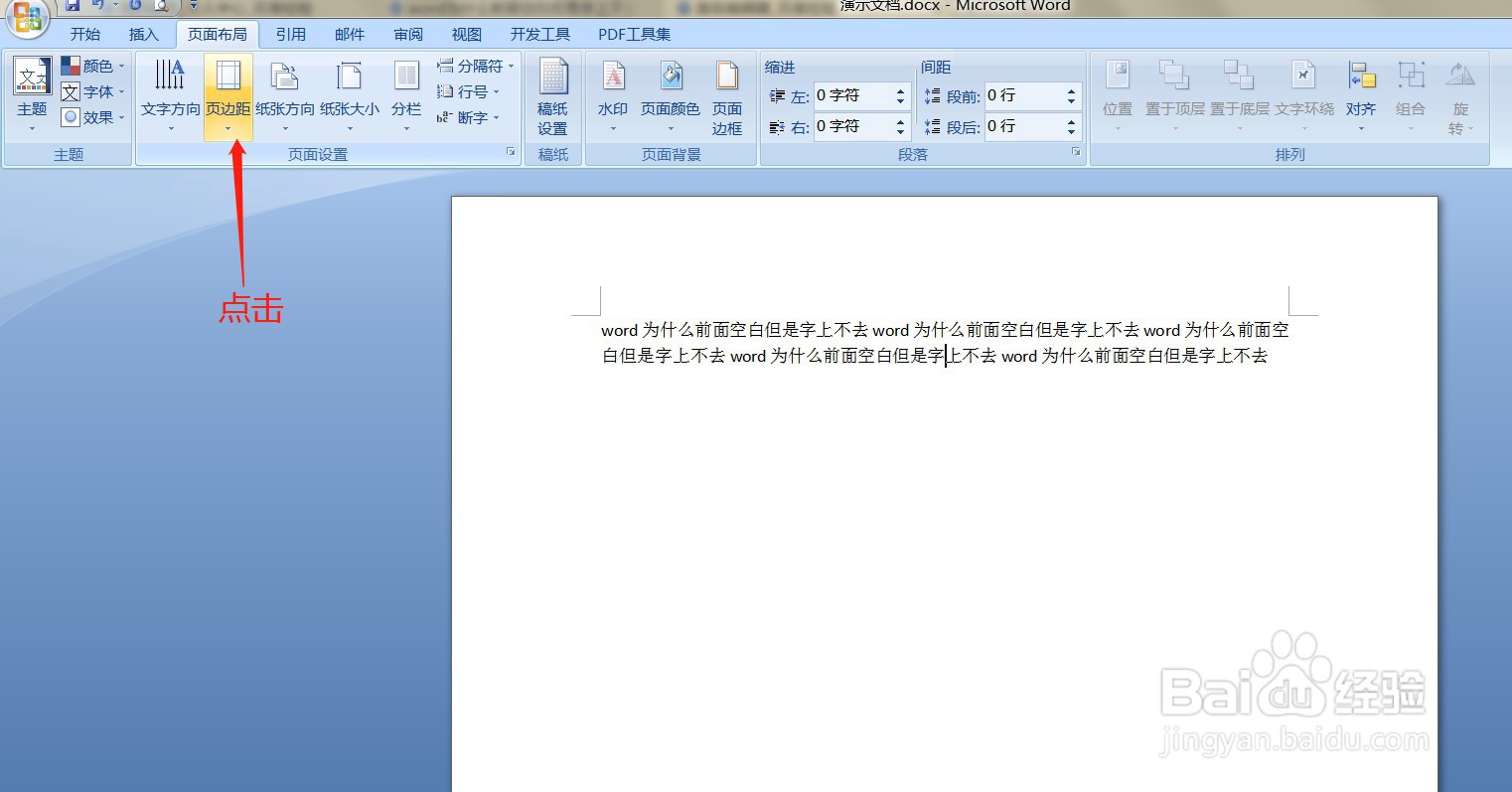Image resolution: width=1512 pixels, height=792 pixels.
Task: Open 文字环绕 text wrapping options
Action: tap(1304, 96)
